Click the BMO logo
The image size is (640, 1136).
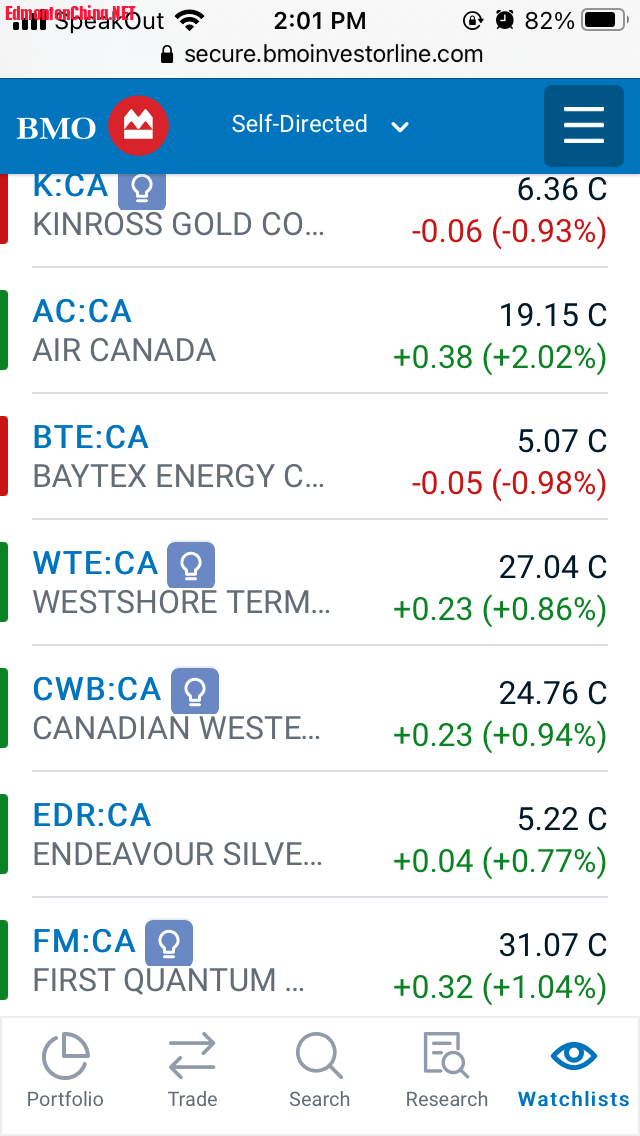pyautogui.click(x=93, y=126)
